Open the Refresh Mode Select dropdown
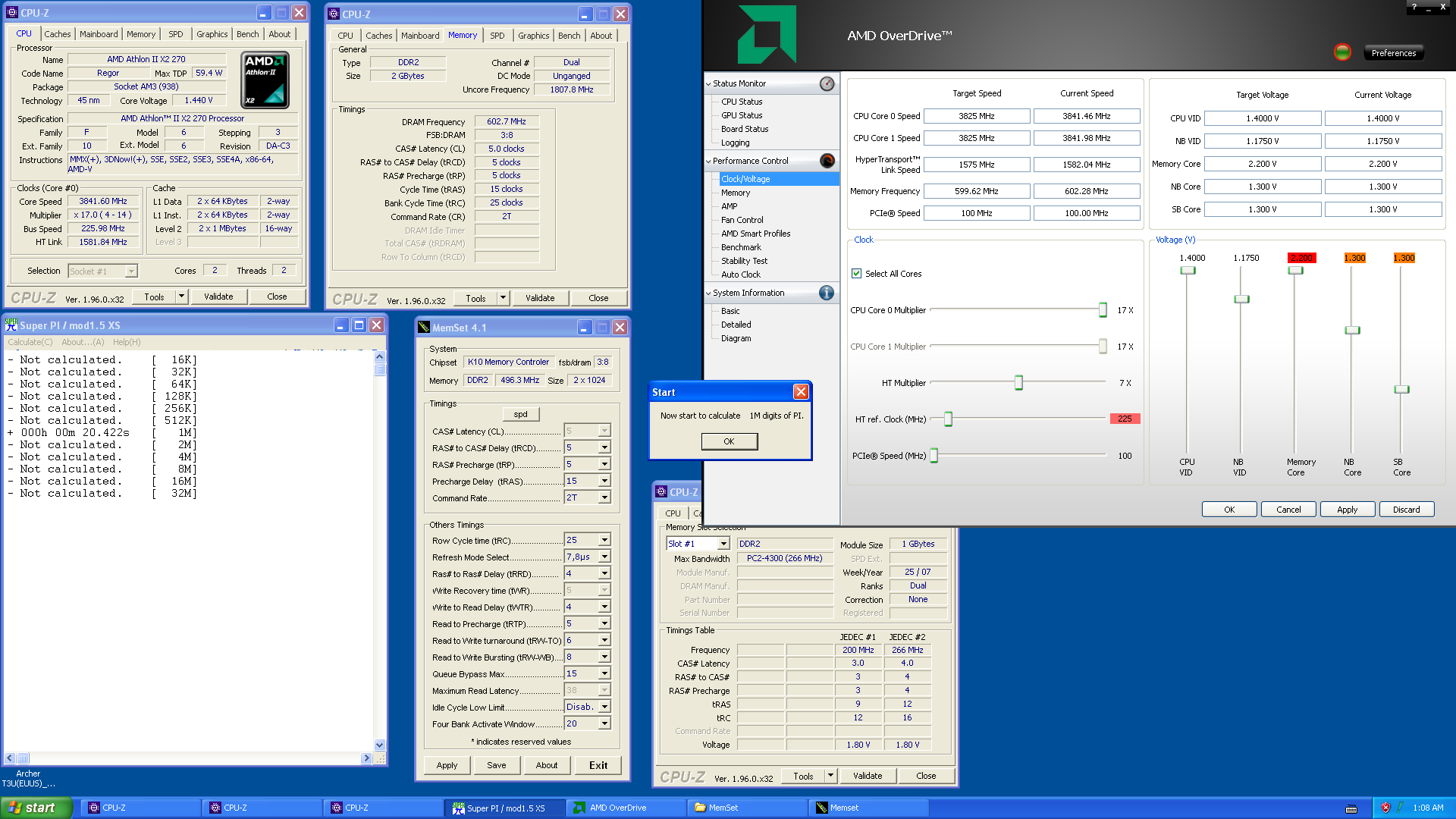The height and width of the screenshot is (819, 1456). pyautogui.click(x=604, y=557)
